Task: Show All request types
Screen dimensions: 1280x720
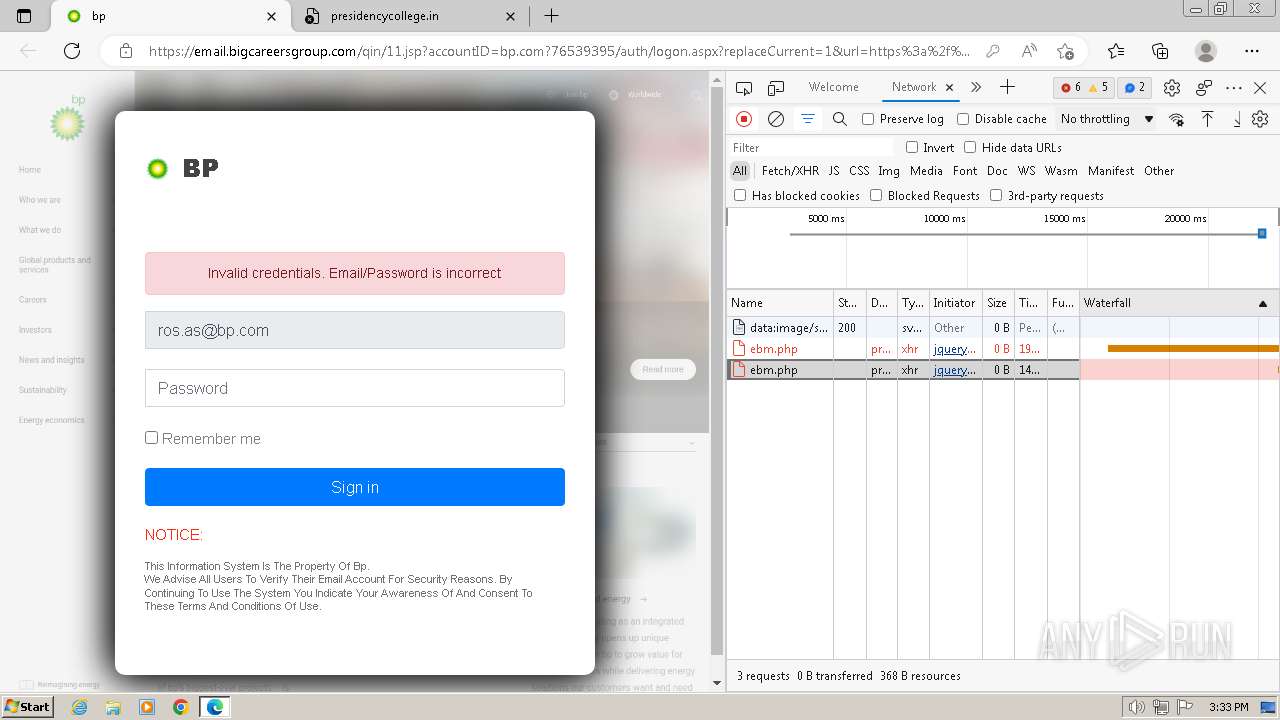Action: [740, 171]
